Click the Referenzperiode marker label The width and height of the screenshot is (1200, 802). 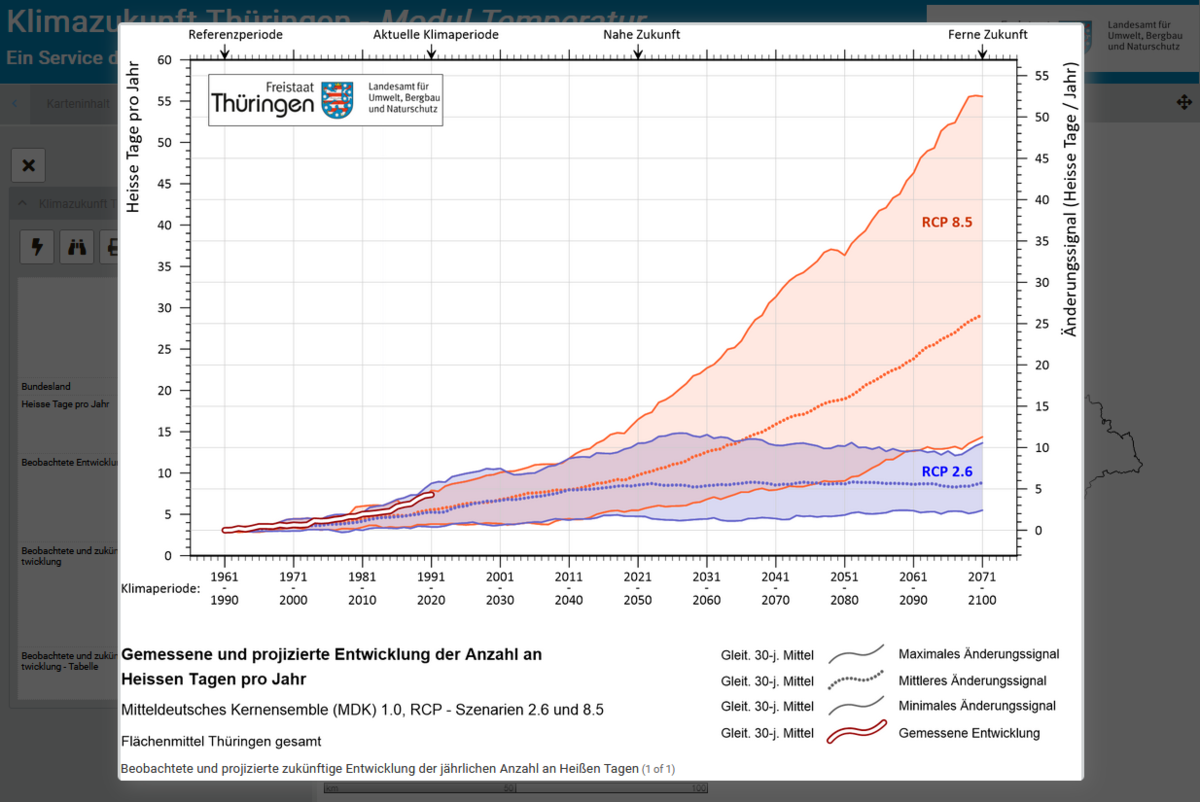236,34
